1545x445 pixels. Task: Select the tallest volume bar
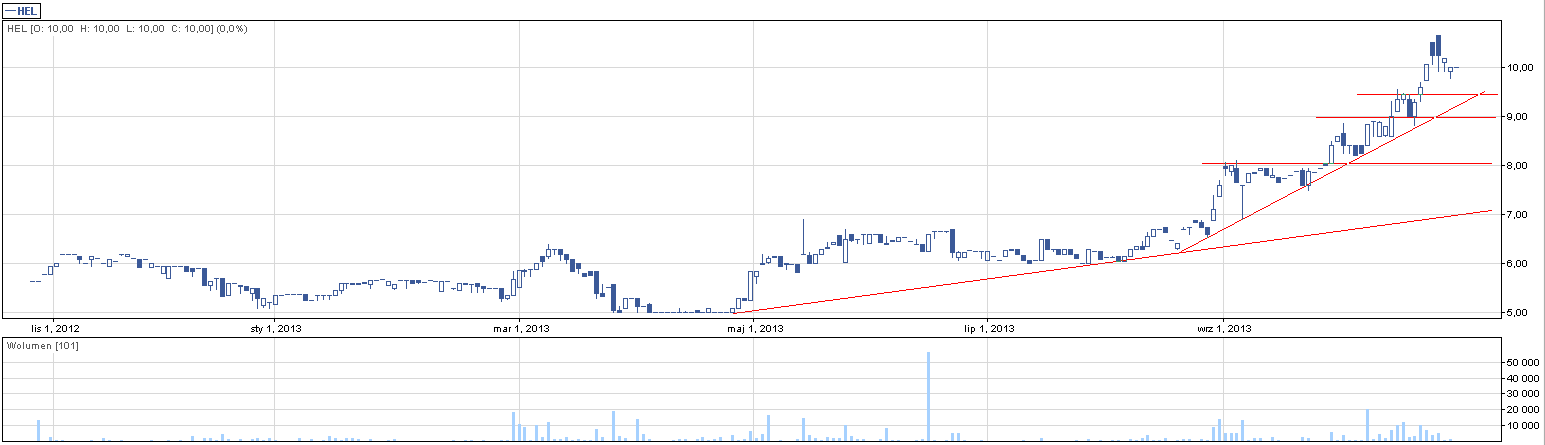pos(928,396)
